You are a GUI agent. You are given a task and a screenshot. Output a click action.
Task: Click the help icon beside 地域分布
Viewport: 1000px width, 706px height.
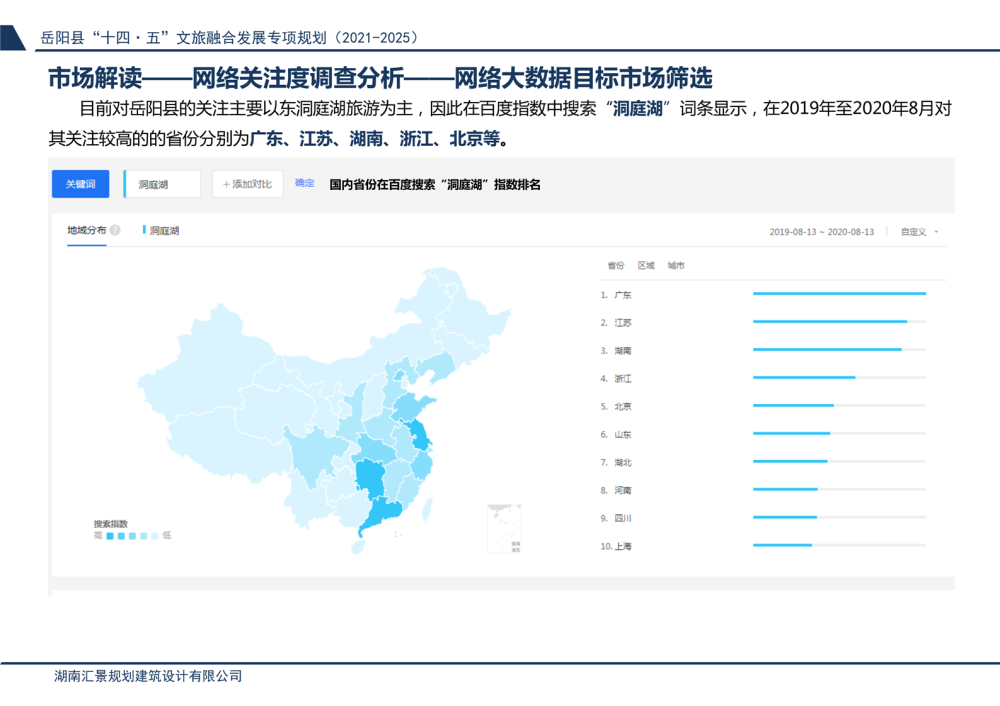pyautogui.click(x=115, y=231)
